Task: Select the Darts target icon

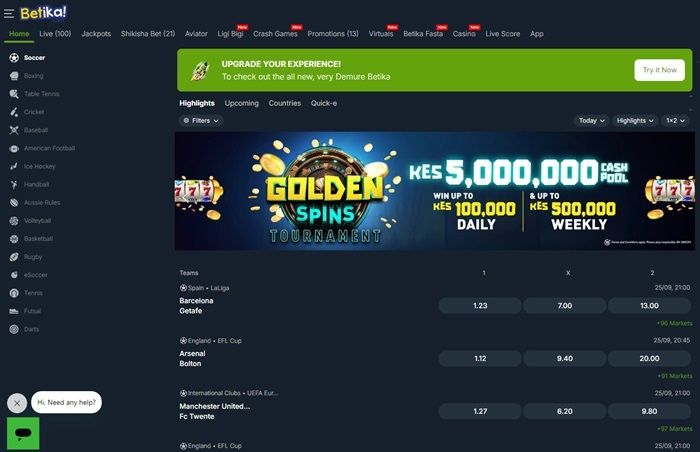Action: (x=14, y=329)
